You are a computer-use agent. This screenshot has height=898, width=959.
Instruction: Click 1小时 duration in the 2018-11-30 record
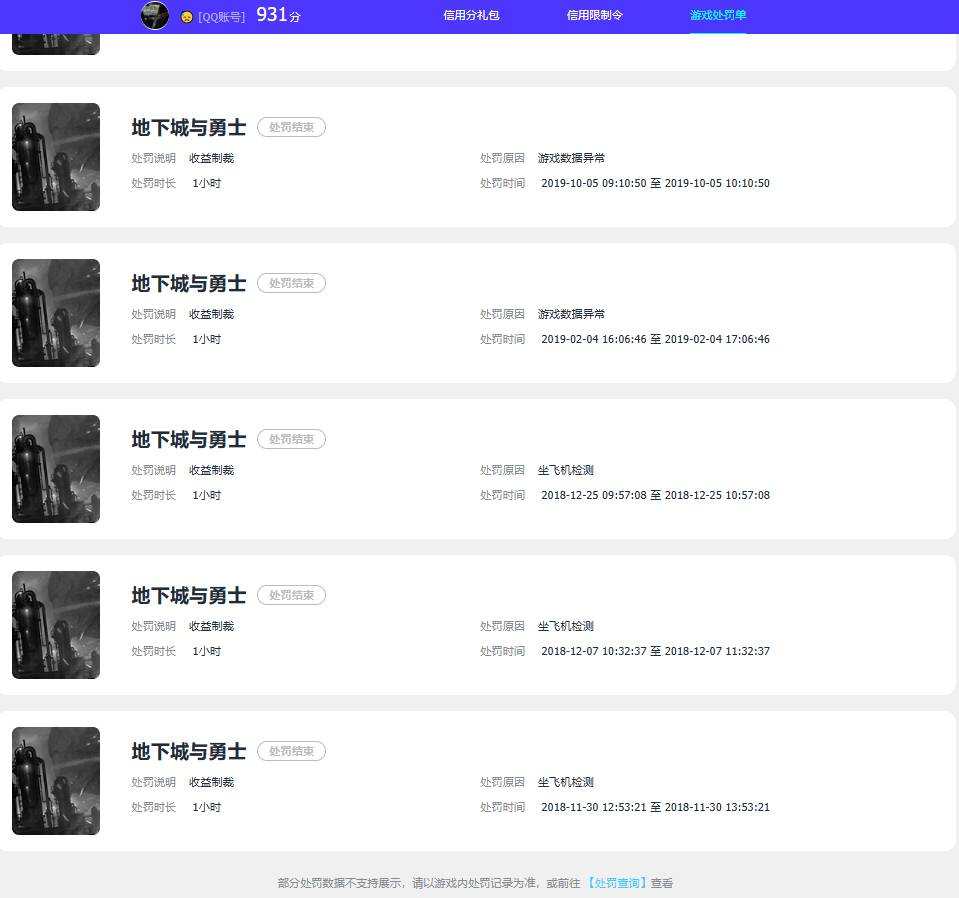click(207, 807)
